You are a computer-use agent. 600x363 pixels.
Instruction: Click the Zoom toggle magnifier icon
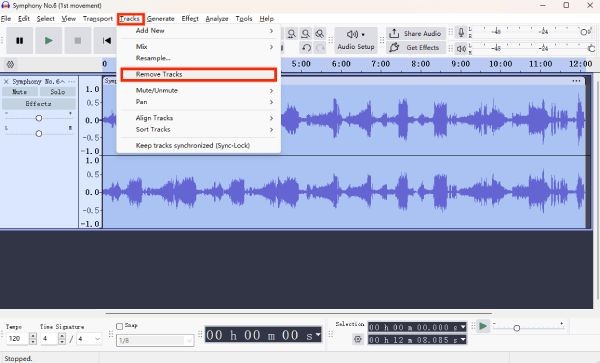pyautogui.click(x=320, y=34)
